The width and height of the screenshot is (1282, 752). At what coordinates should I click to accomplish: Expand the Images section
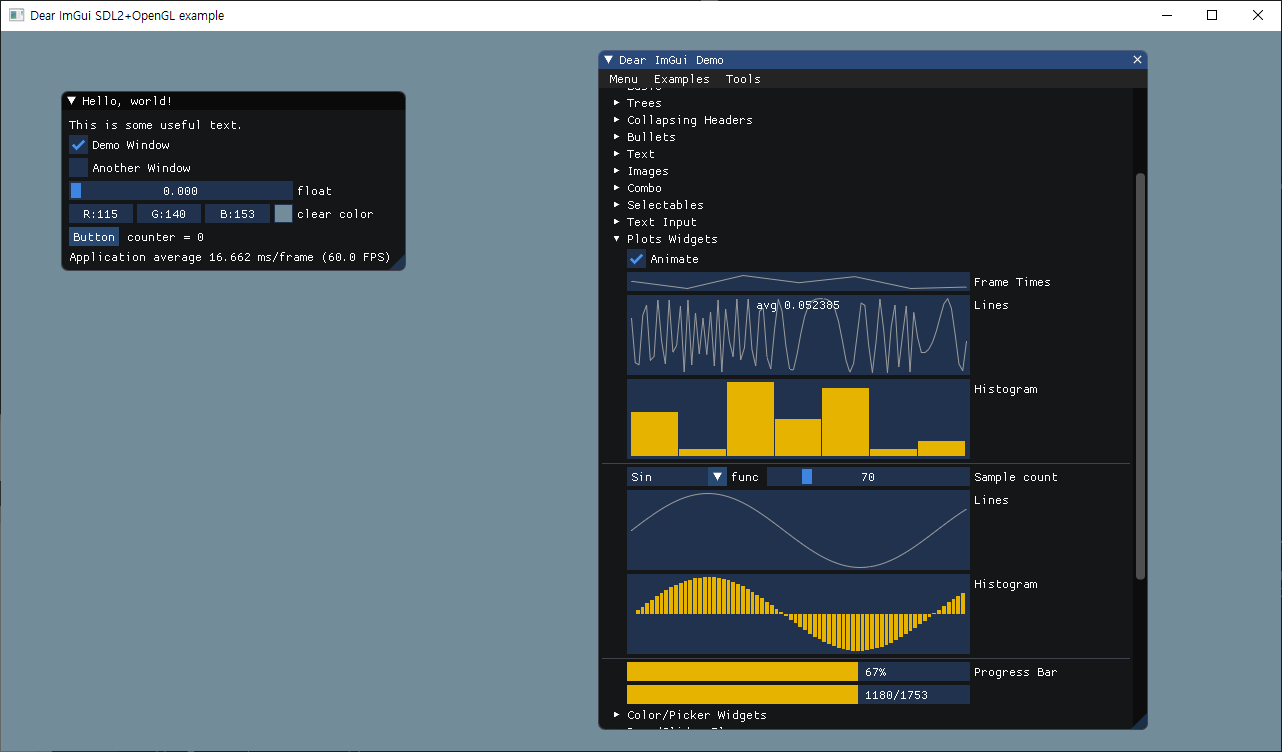640,171
